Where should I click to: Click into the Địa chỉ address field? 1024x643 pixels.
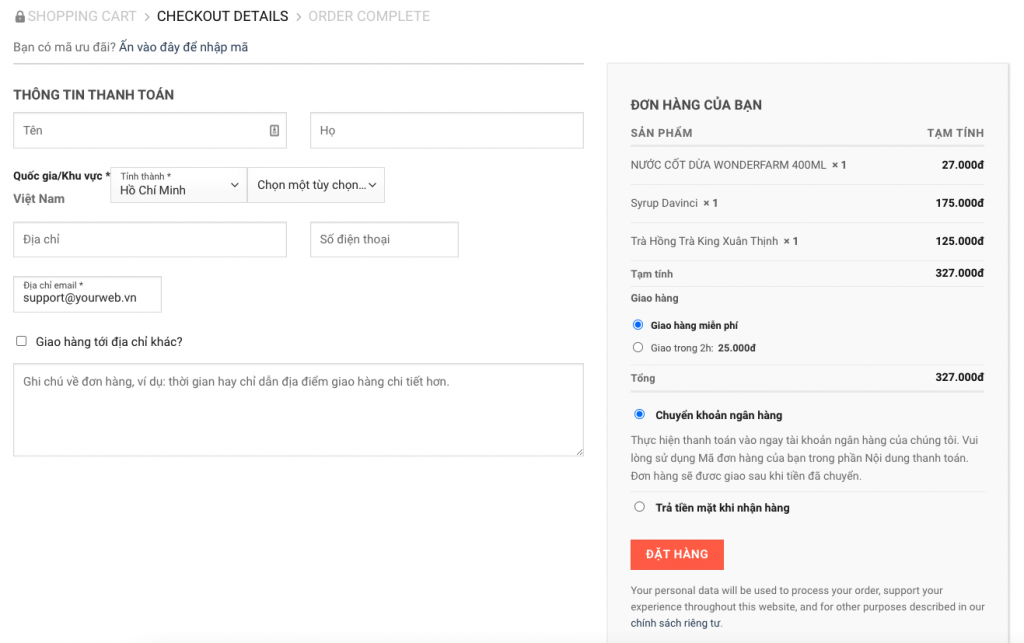tap(150, 240)
